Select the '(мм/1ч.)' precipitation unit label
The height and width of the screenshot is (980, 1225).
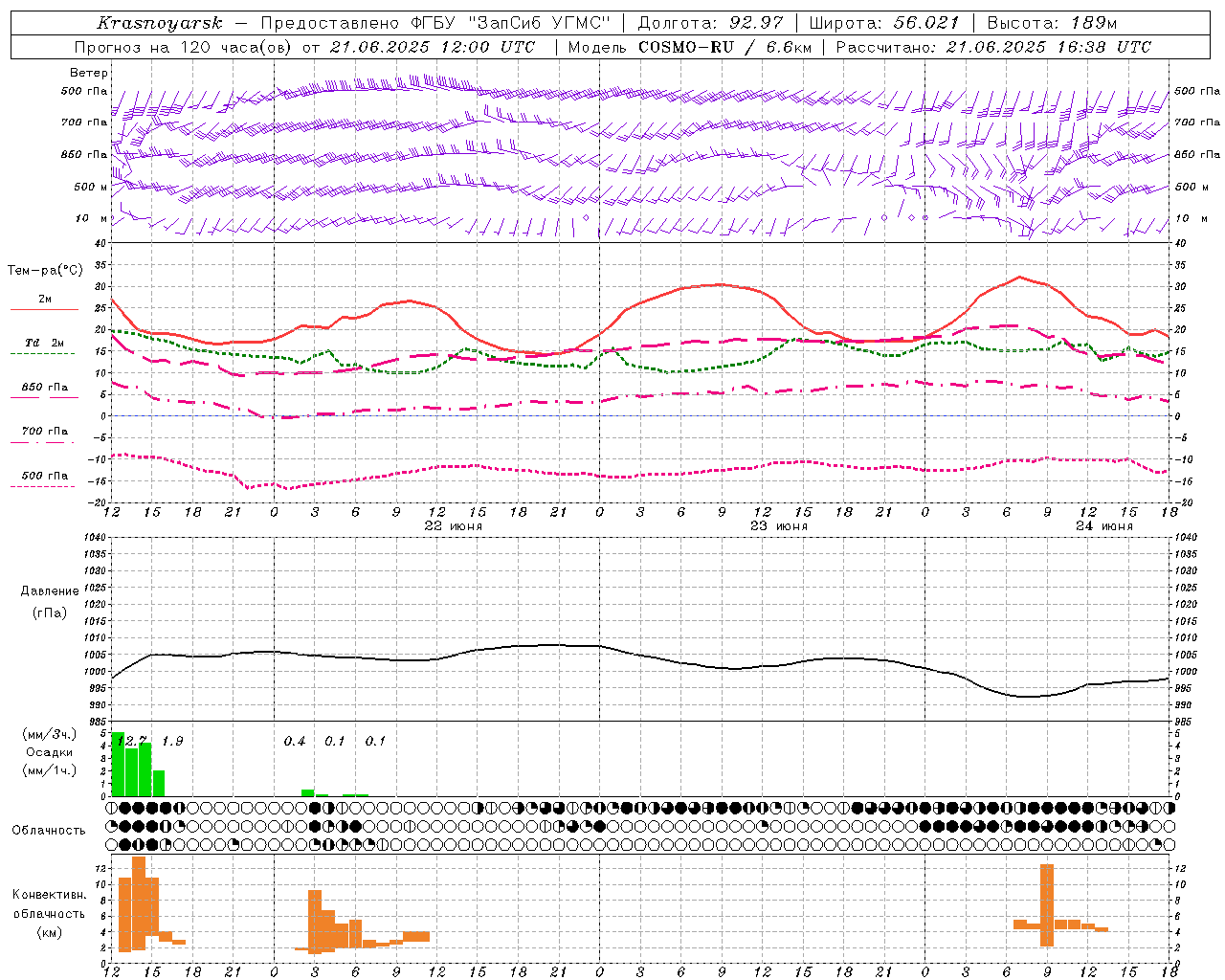[50, 770]
